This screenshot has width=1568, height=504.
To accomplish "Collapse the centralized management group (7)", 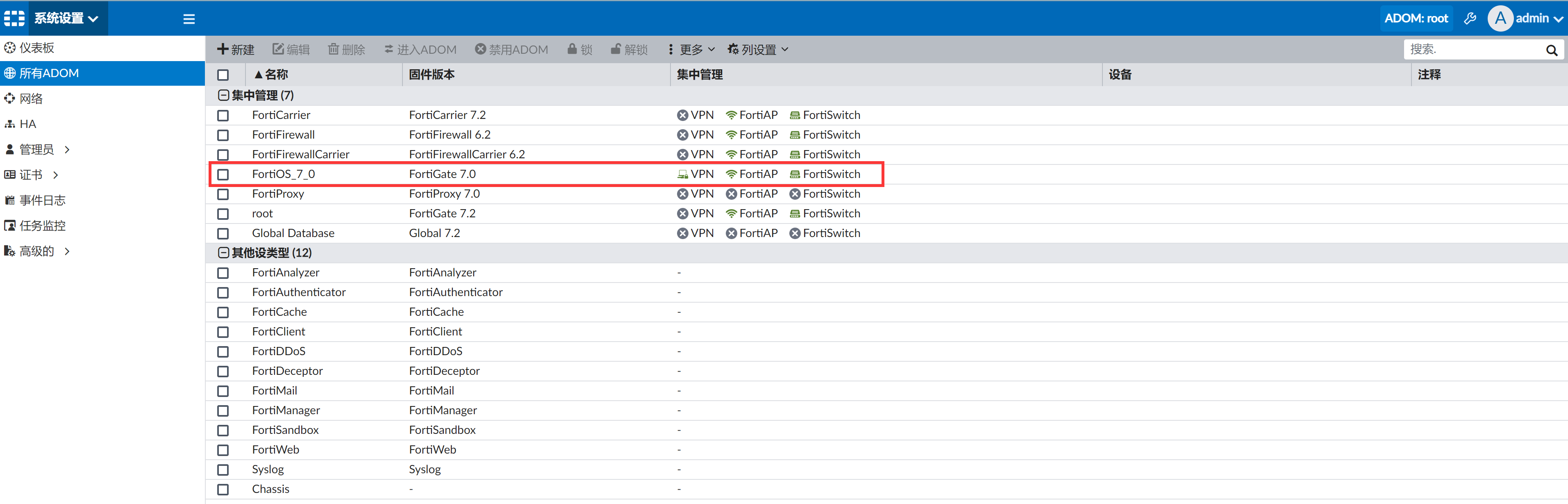I will click(223, 95).
